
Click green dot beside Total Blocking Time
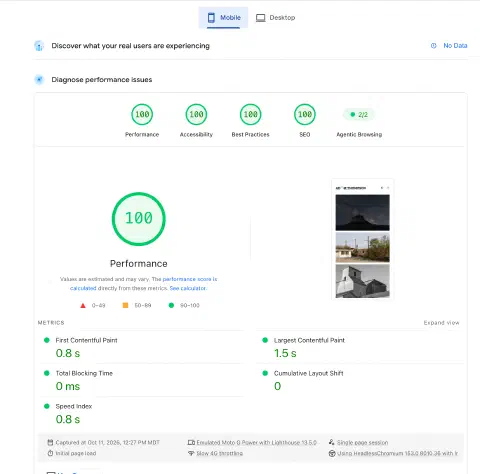47,373
